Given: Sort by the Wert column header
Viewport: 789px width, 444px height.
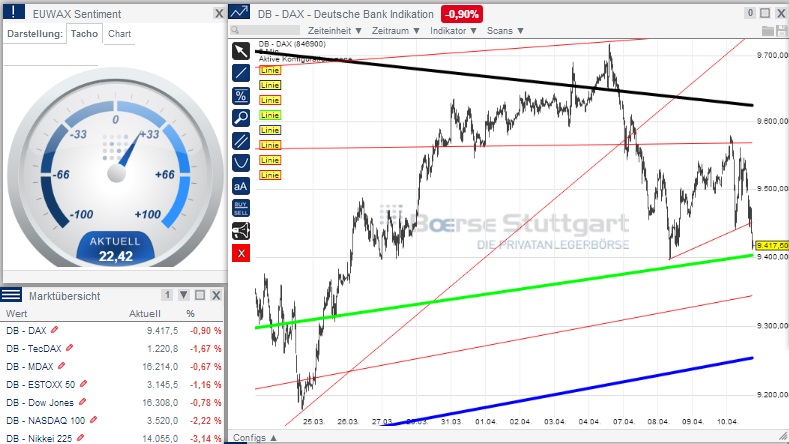Looking at the screenshot, I should 17,314.
